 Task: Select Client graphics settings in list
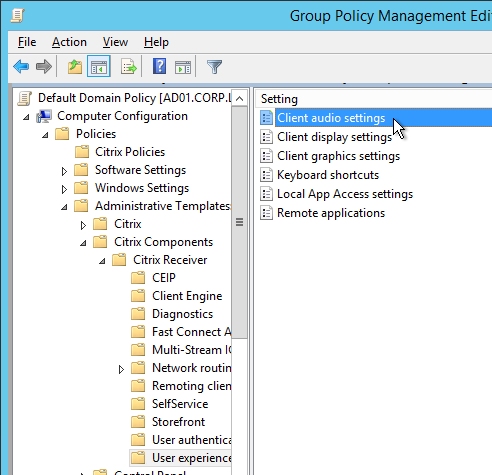pyautogui.click(x=339, y=156)
